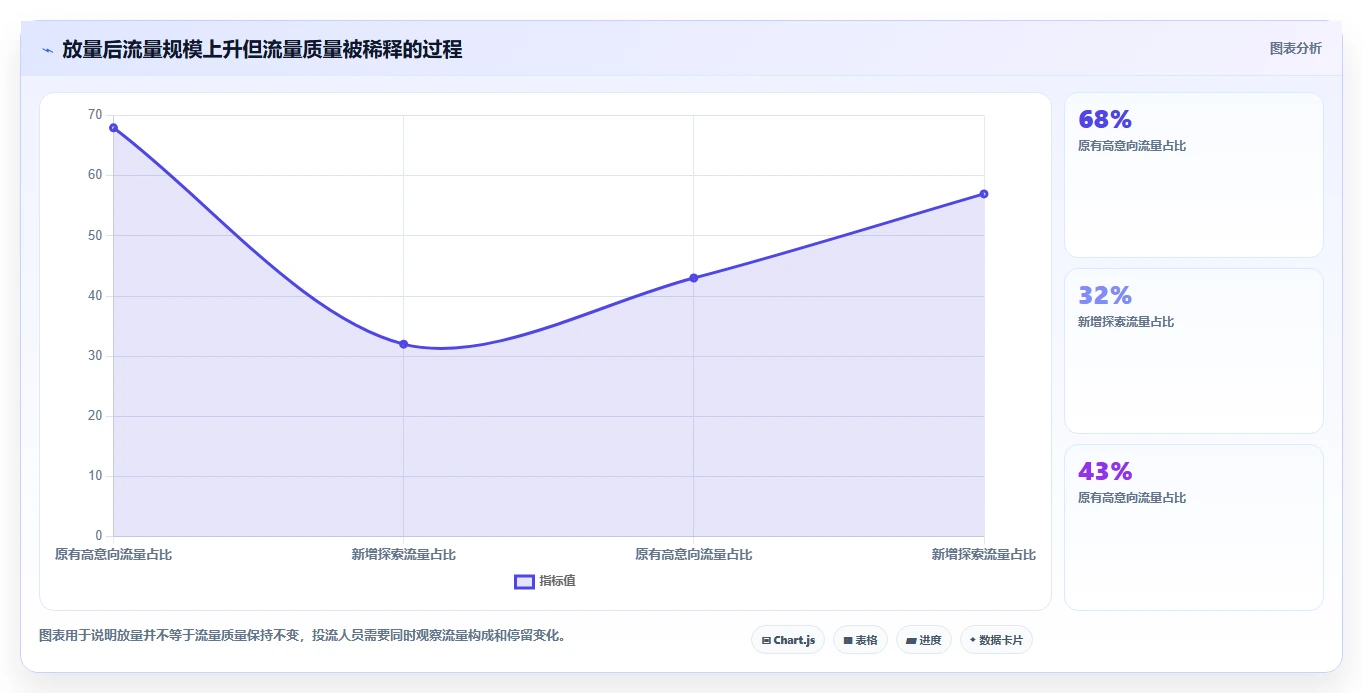1363x693 pixels.
Task: Click the Chart.js tag pill
Action: [x=788, y=640]
